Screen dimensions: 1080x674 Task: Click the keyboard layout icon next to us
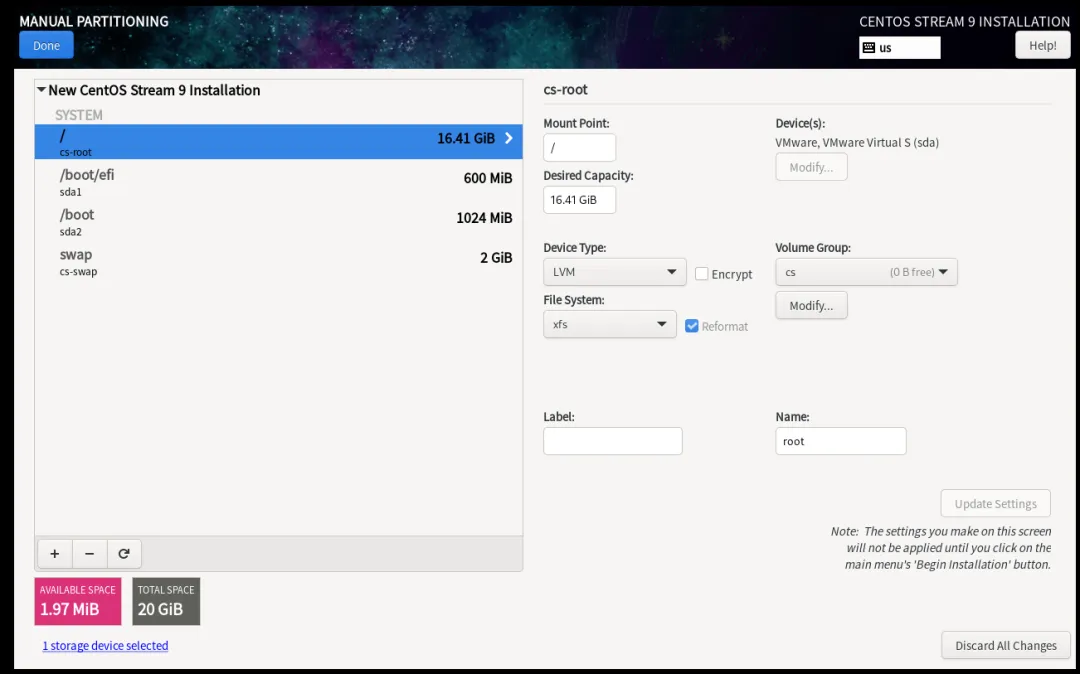(x=869, y=48)
